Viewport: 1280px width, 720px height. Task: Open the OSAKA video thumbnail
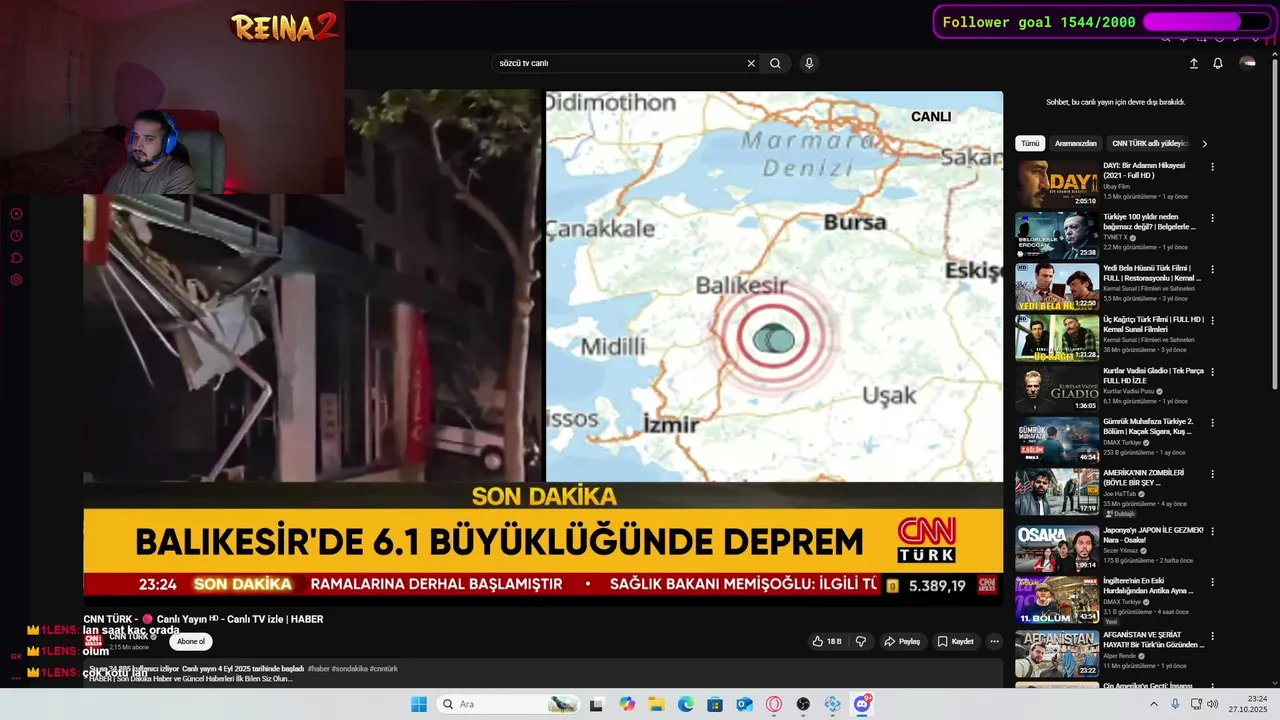(x=1057, y=549)
